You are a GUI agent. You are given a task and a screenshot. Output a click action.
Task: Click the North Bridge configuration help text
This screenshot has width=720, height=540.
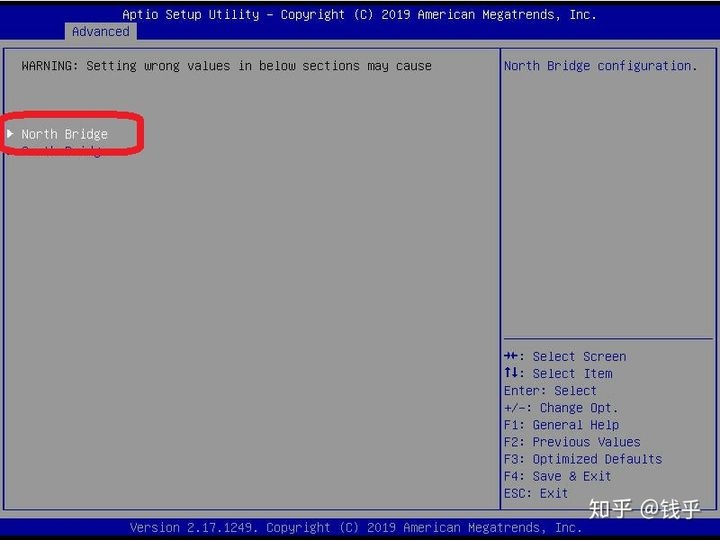tap(600, 66)
